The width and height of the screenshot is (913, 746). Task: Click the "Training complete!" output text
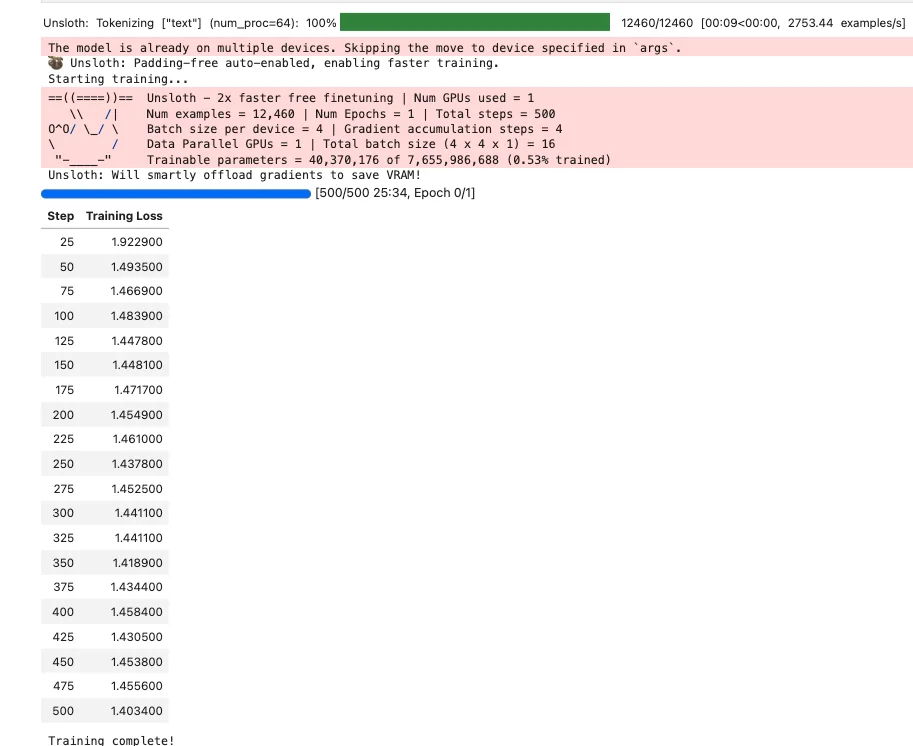111,740
